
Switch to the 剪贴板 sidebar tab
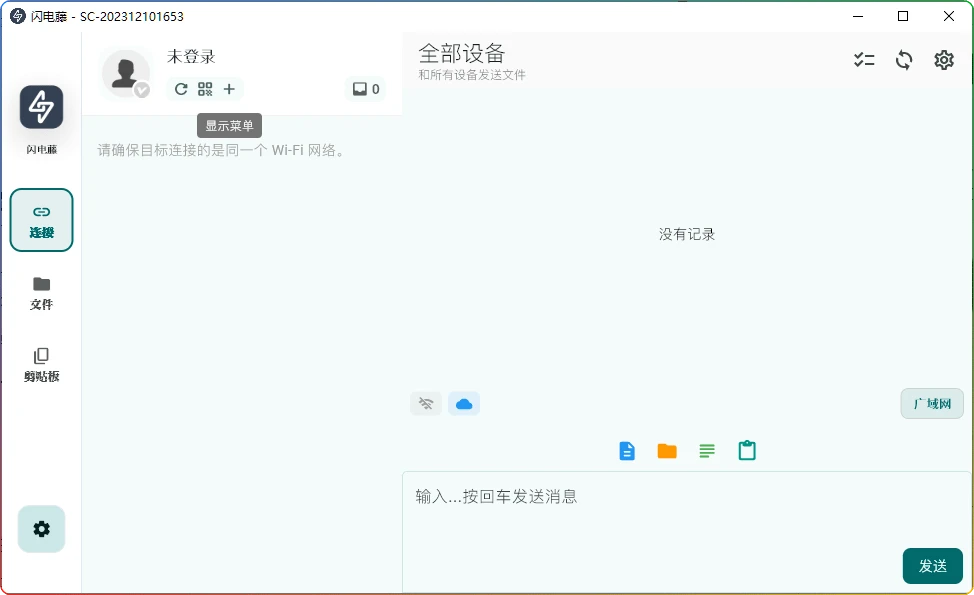(41, 365)
